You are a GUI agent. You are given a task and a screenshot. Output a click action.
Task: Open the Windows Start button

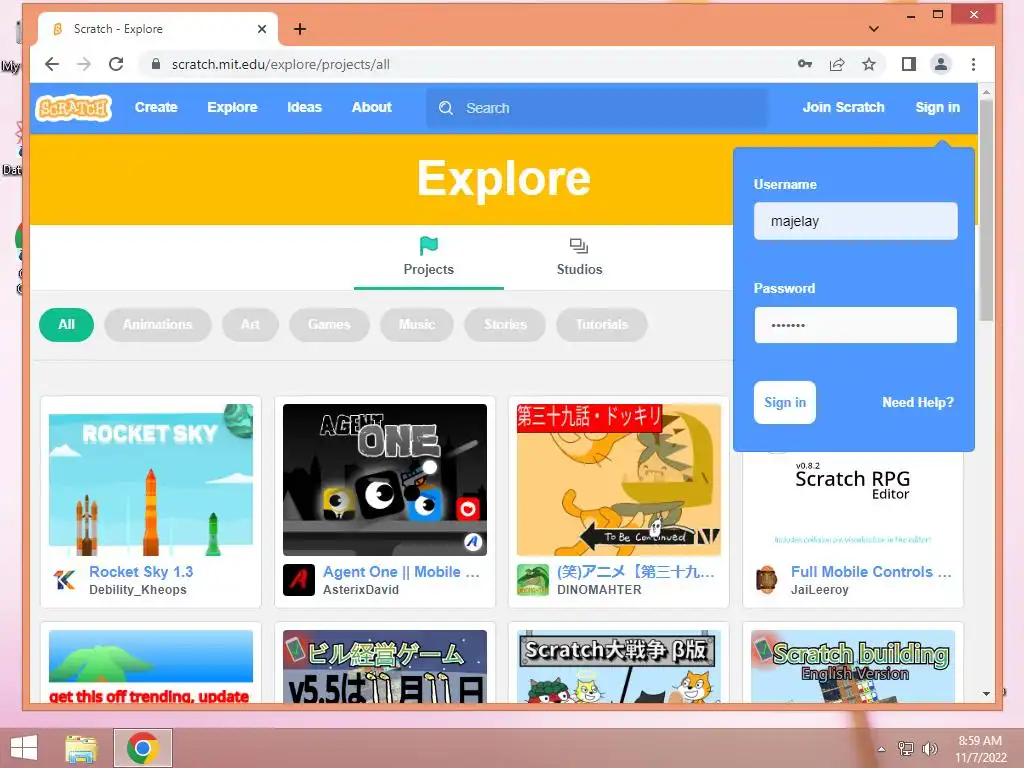[24, 748]
